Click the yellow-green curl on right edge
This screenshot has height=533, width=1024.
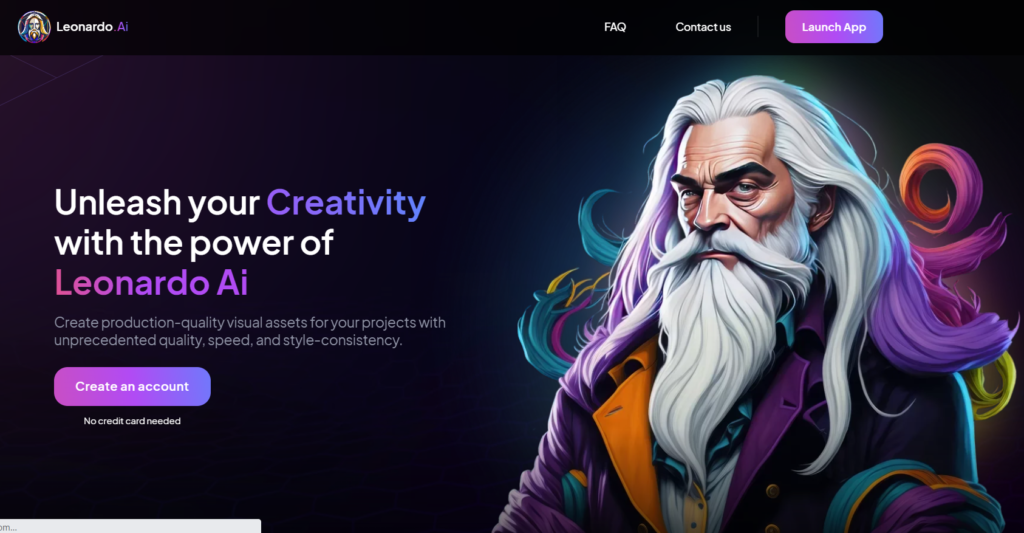pos(993,385)
